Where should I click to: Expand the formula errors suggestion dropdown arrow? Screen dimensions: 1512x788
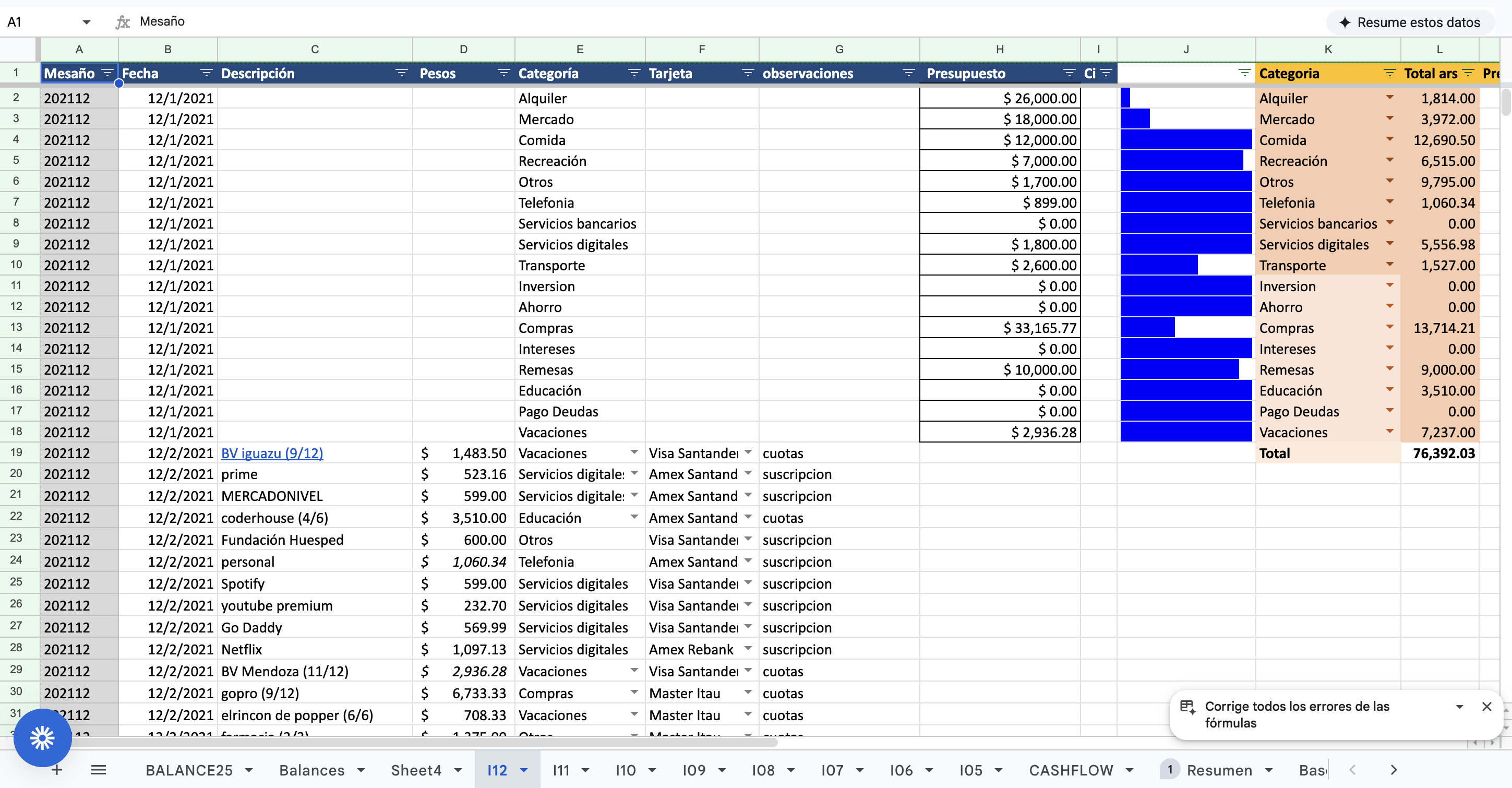click(1460, 707)
